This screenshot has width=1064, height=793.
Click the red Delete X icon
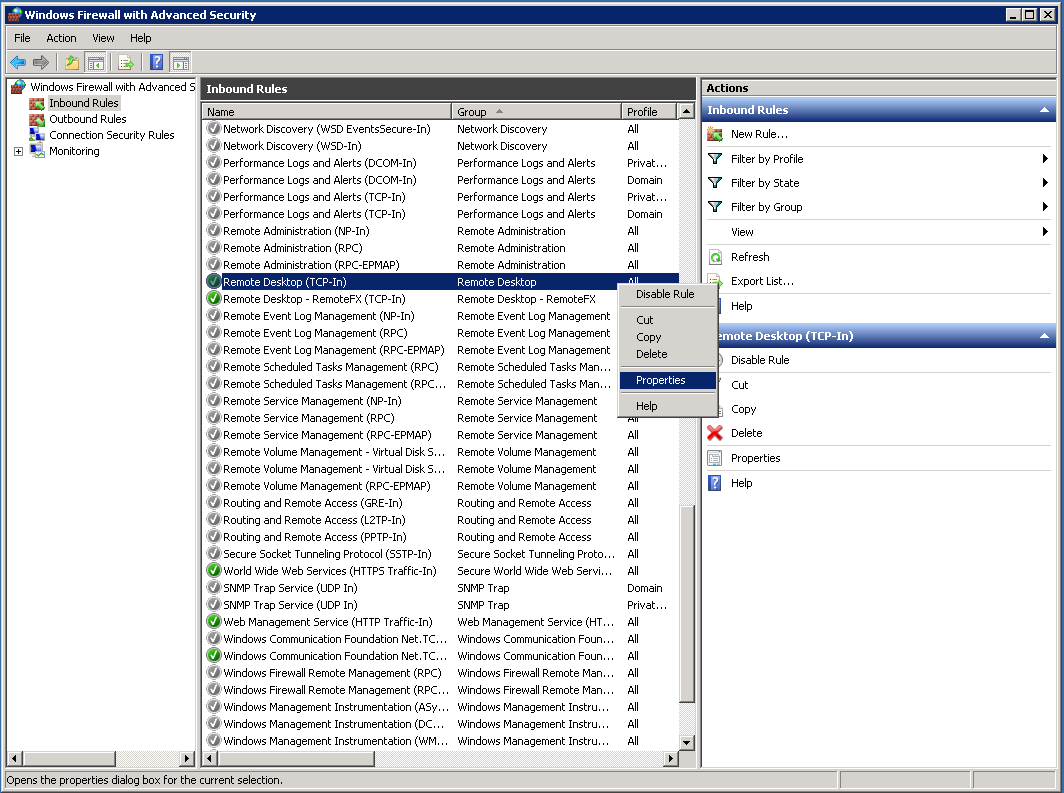[715, 433]
